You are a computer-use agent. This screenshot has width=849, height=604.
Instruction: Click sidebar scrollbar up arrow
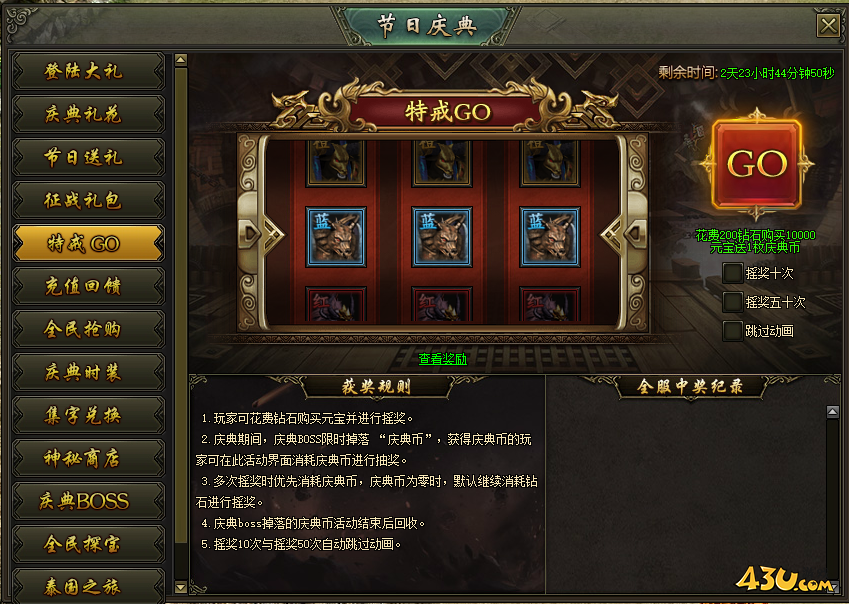point(181,60)
